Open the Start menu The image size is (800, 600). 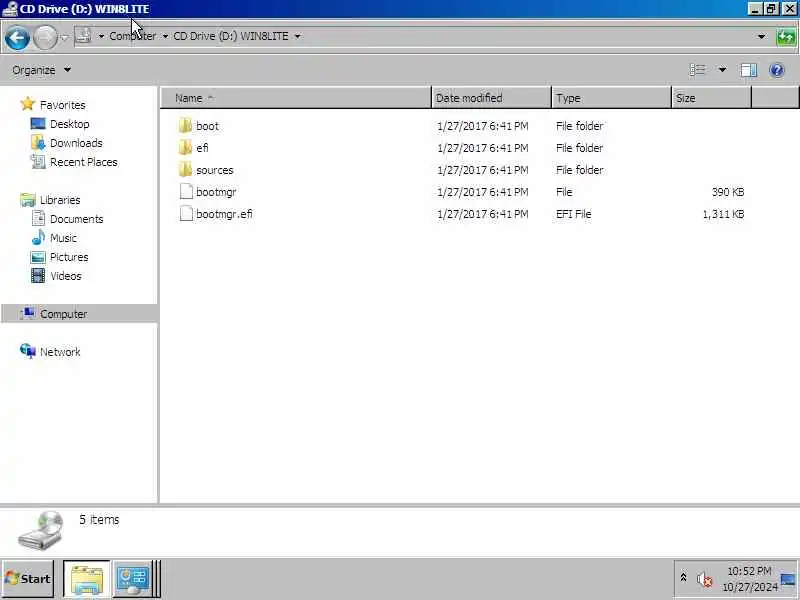point(28,579)
